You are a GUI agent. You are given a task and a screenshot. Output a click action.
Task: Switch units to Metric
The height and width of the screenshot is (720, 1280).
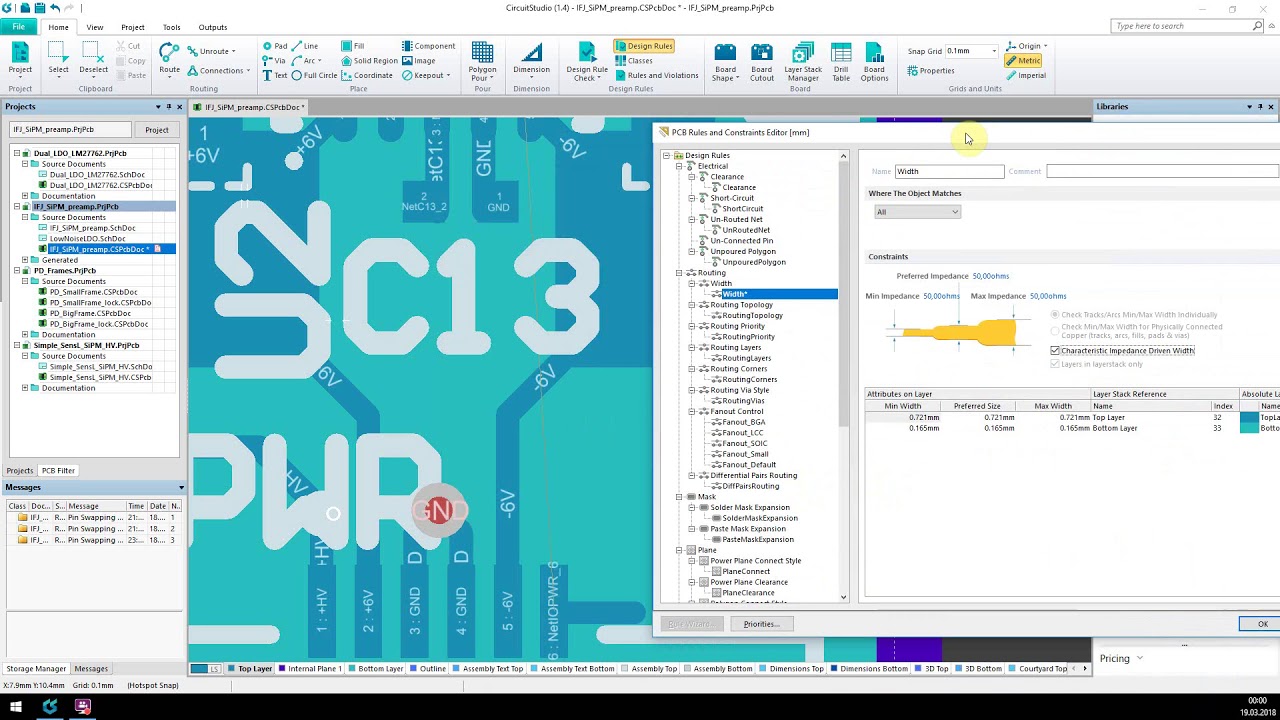(x=1023, y=61)
